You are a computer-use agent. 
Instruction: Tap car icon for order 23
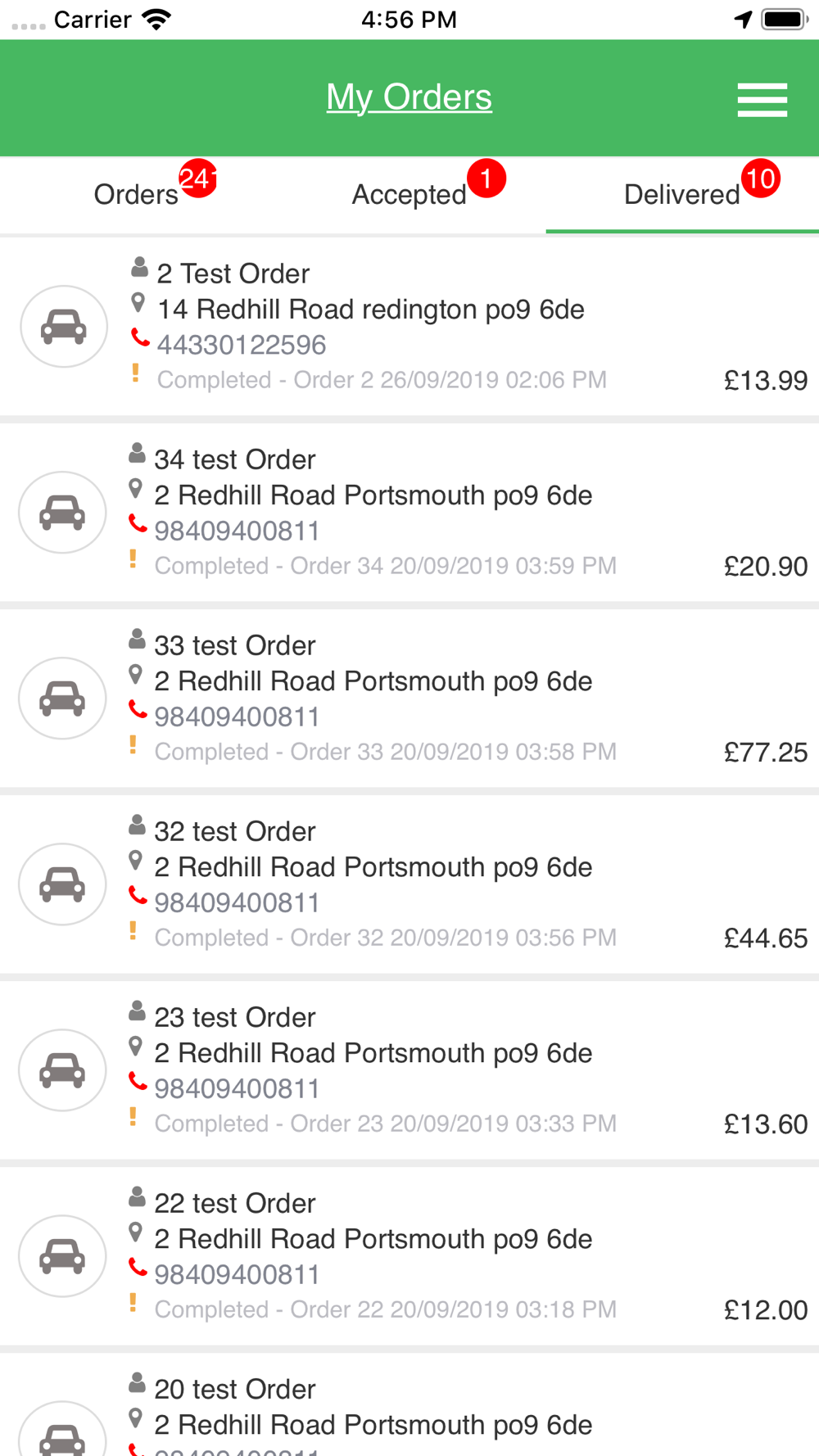tap(62, 1069)
